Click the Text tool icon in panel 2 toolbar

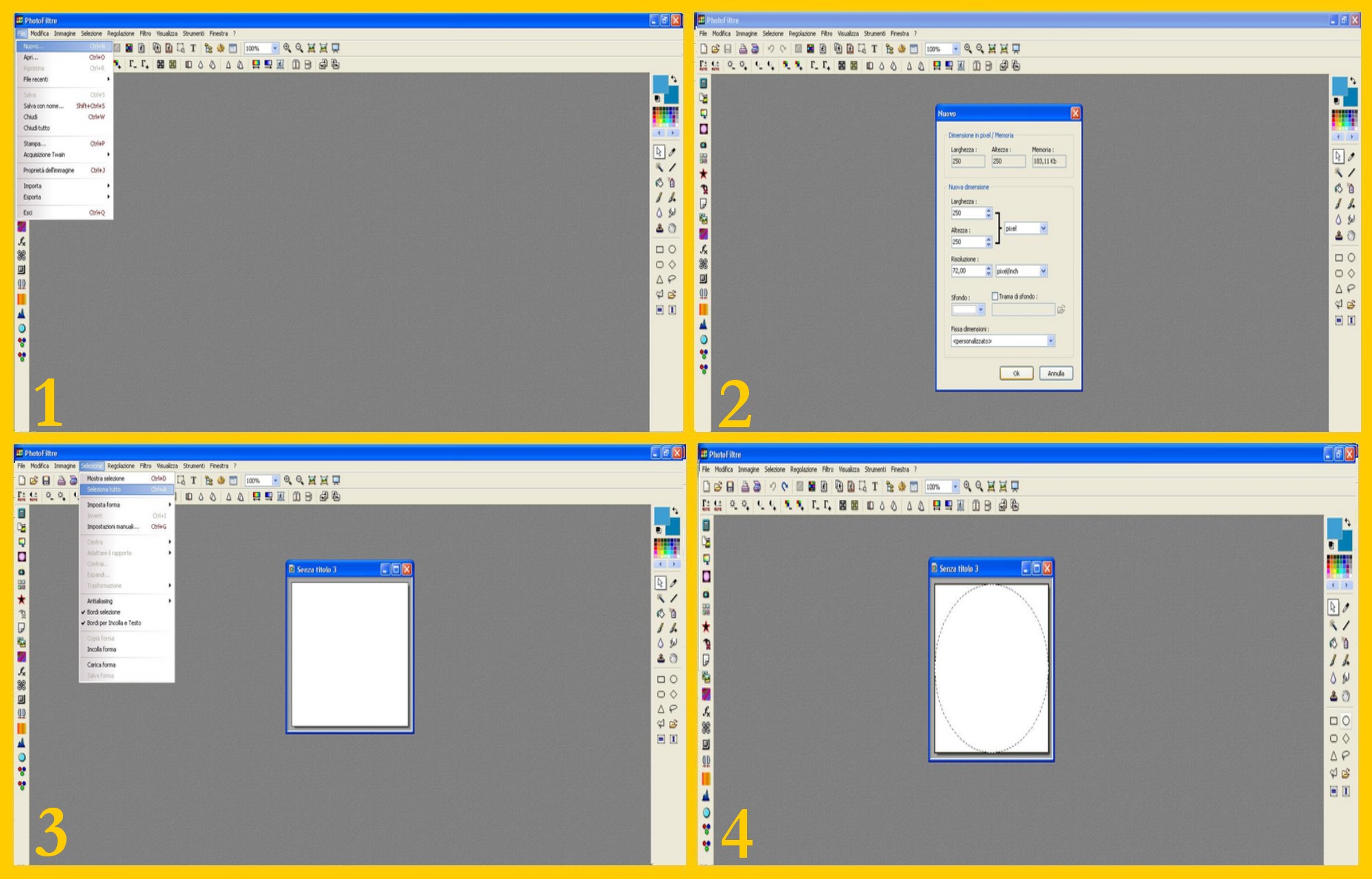pyautogui.click(x=874, y=49)
